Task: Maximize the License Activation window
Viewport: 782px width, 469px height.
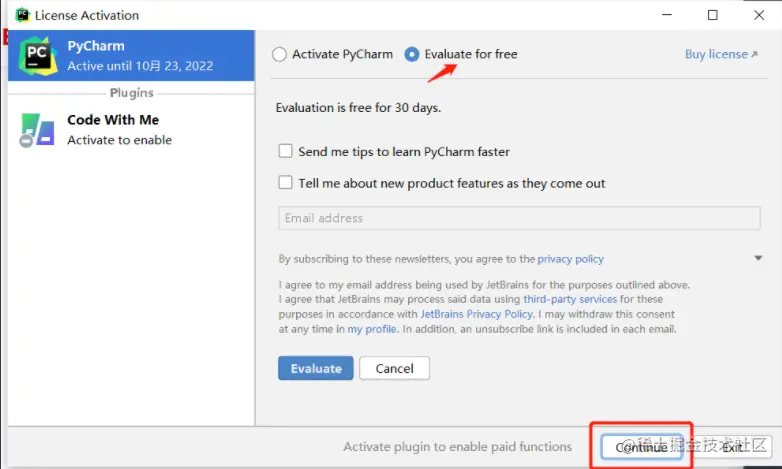Action: tap(713, 15)
